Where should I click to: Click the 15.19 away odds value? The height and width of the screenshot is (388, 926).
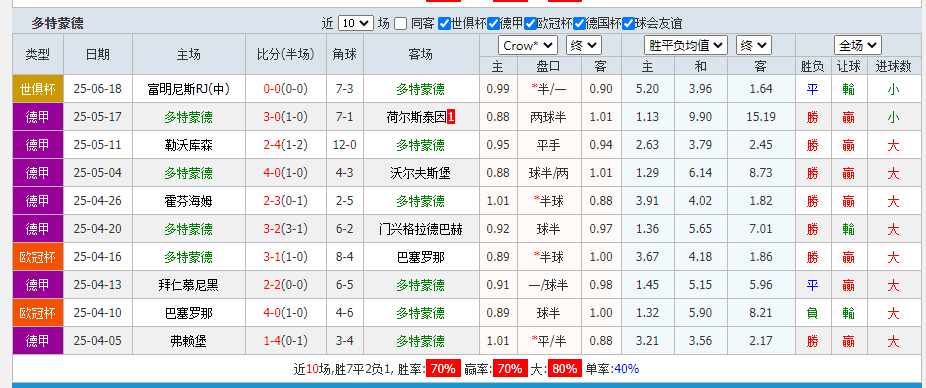click(x=761, y=117)
